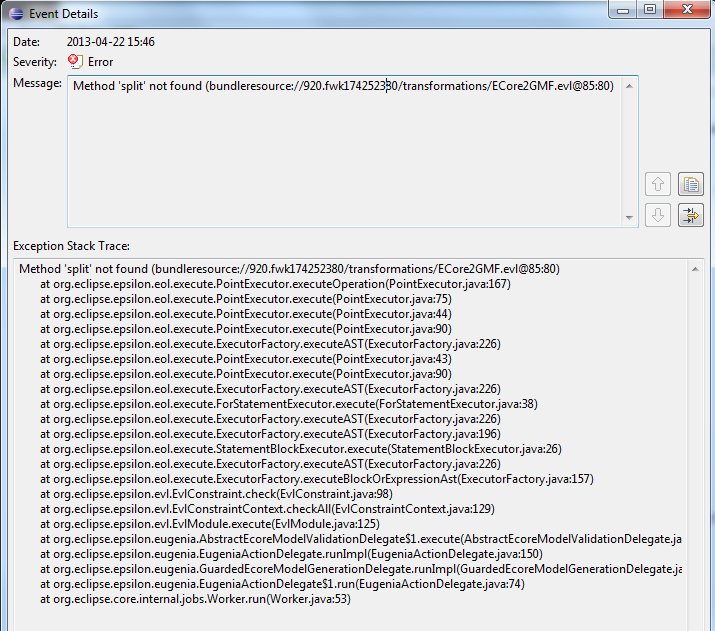Screen dimensions: 715x631
Task: Click the next event down-arrow button
Action: pyautogui.click(x=658, y=215)
